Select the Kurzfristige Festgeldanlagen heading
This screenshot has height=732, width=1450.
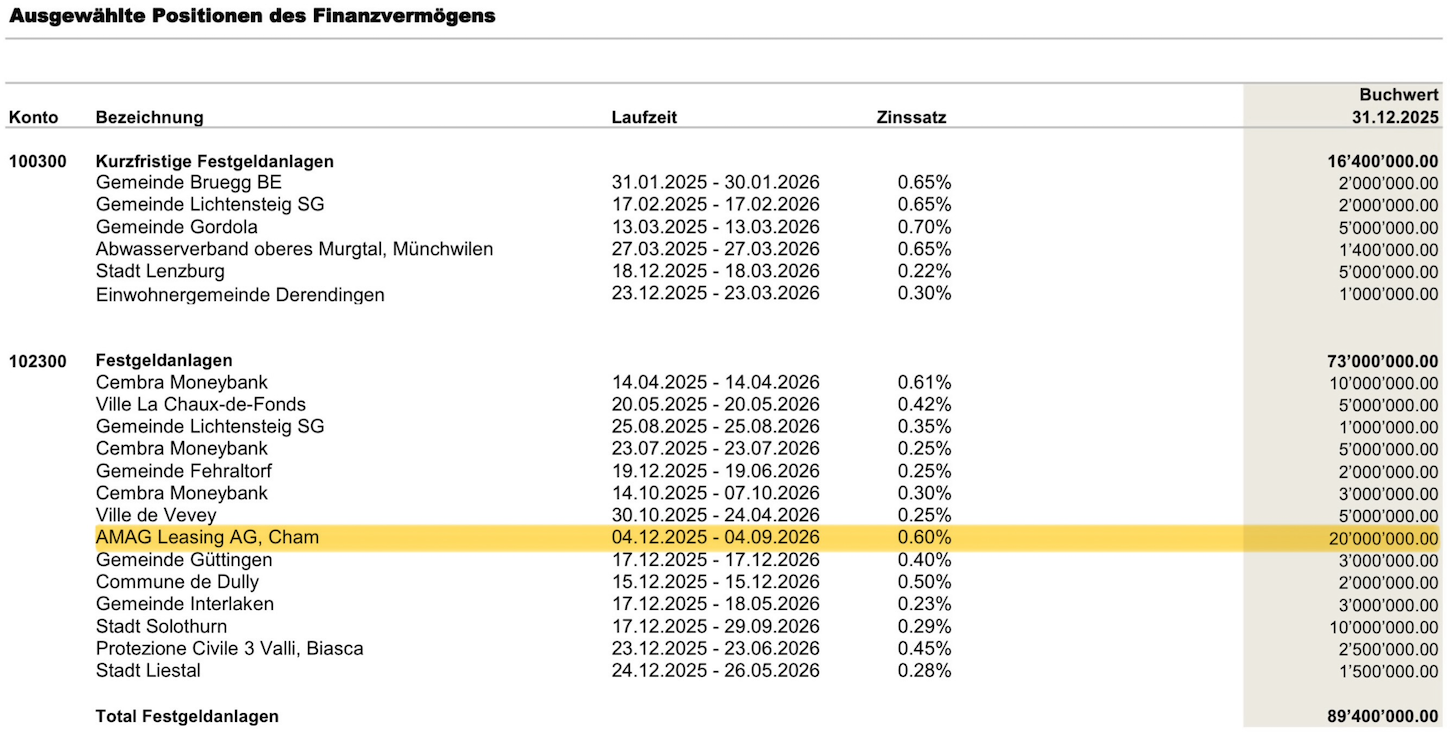[215, 161]
